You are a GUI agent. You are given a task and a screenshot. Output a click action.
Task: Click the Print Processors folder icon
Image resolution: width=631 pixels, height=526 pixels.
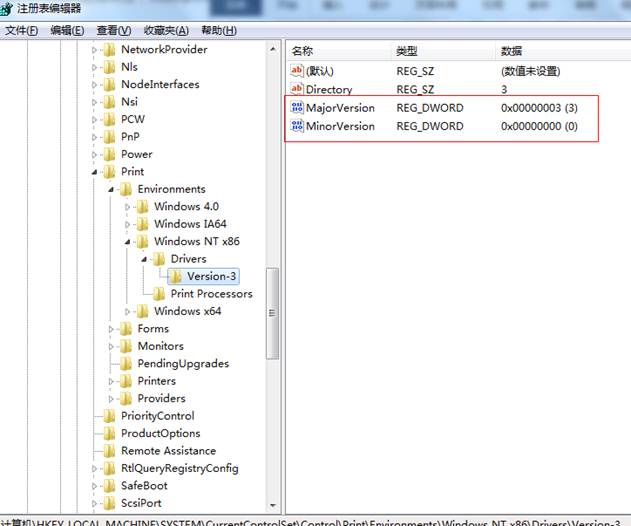tap(159, 294)
